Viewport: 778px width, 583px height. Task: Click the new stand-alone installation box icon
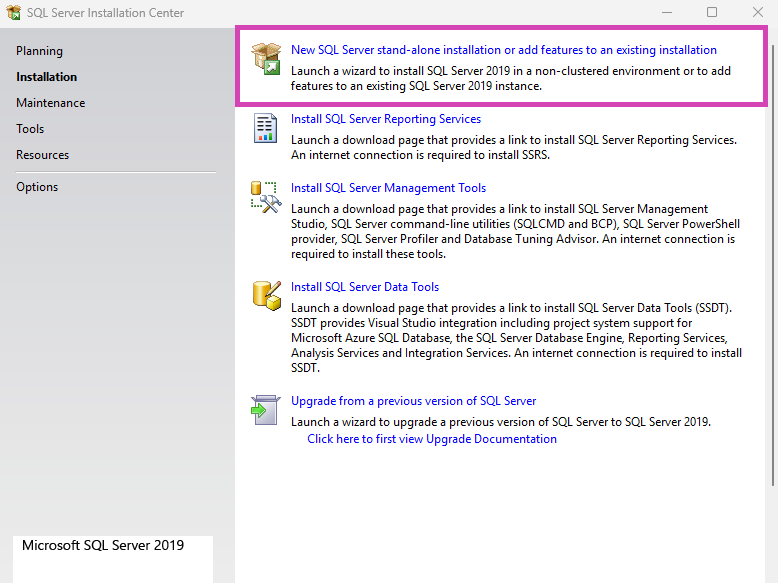coord(266,59)
